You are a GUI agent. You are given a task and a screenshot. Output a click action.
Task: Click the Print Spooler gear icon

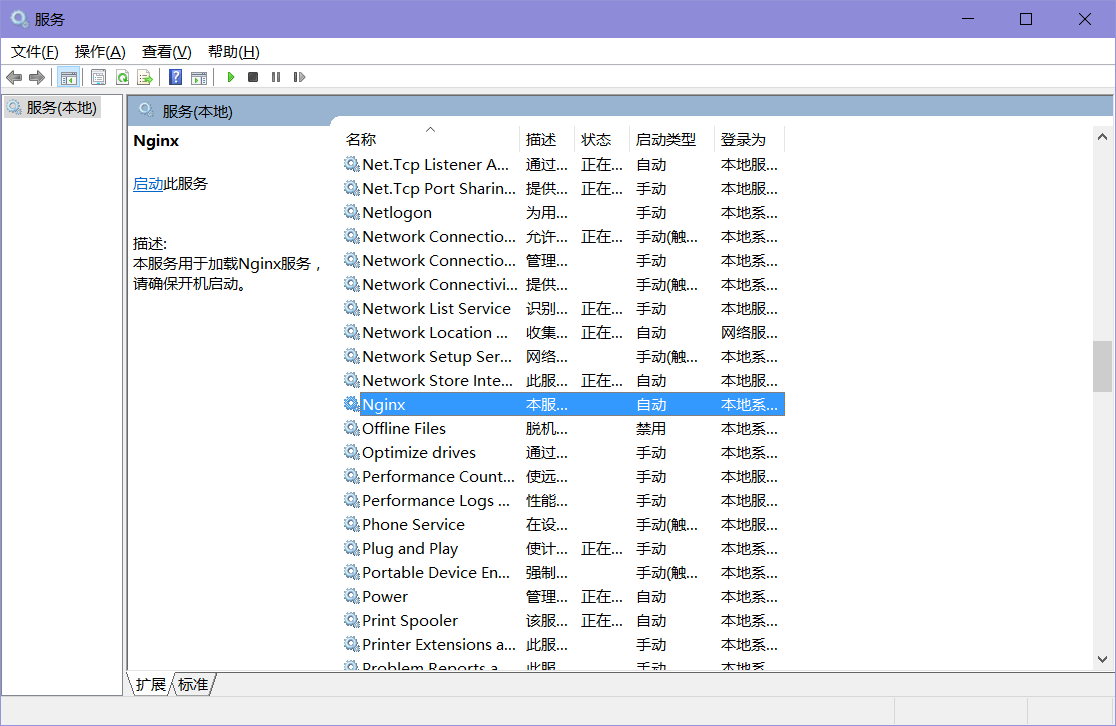(352, 620)
